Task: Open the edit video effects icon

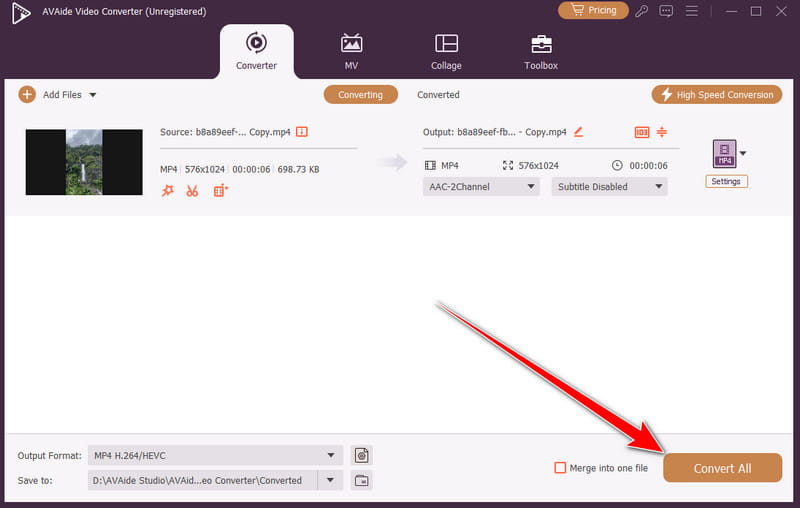Action: (220, 191)
